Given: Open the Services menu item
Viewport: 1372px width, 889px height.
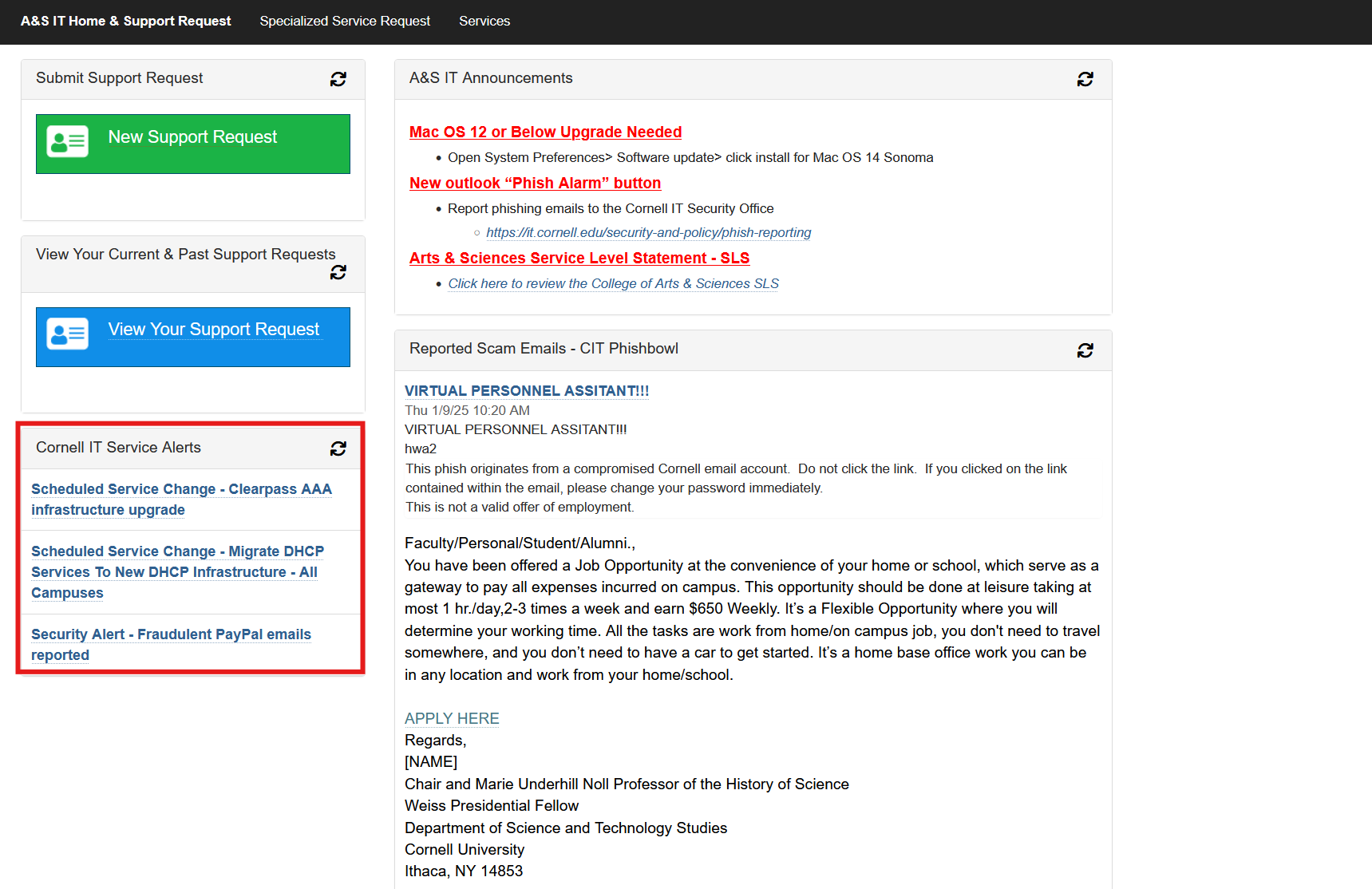Looking at the screenshot, I should tap(484, 22).
